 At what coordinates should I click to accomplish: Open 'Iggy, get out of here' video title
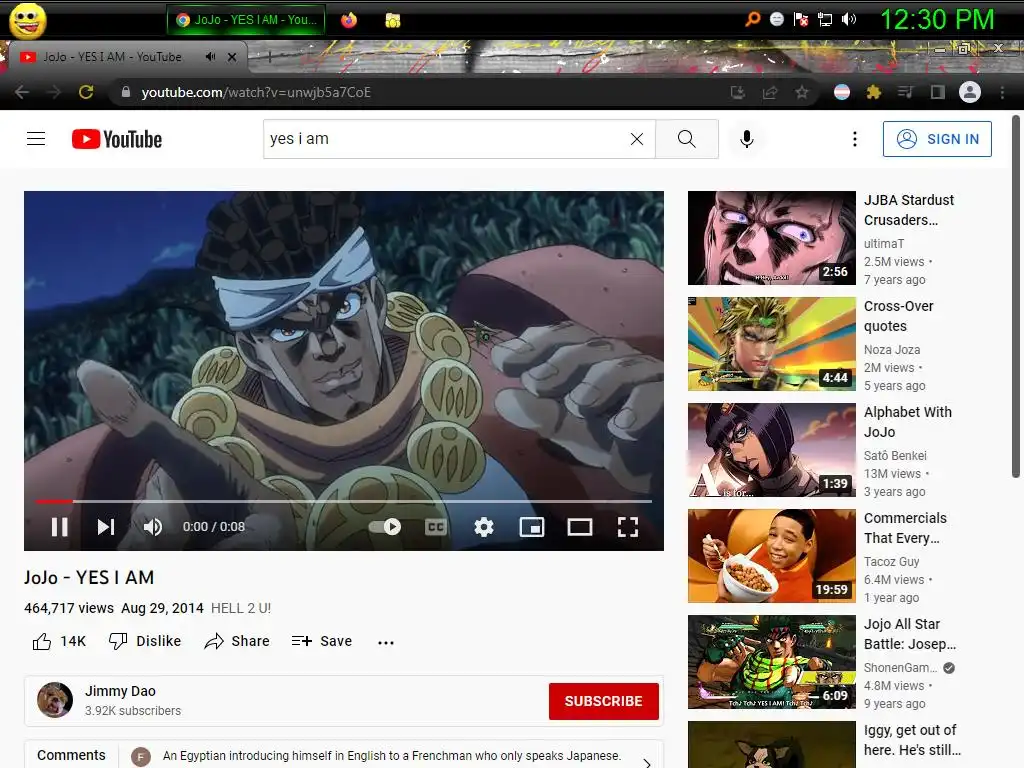(912, 740)
